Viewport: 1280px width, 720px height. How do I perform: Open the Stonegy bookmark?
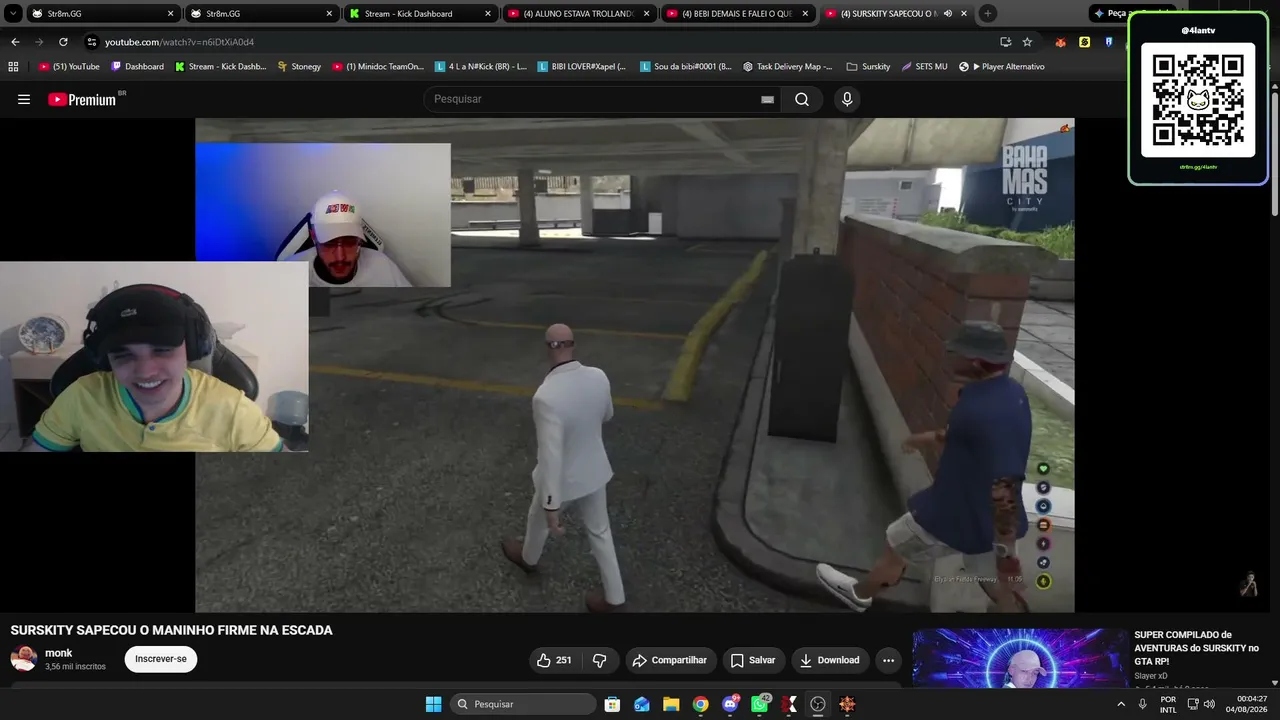pos(299,66)
